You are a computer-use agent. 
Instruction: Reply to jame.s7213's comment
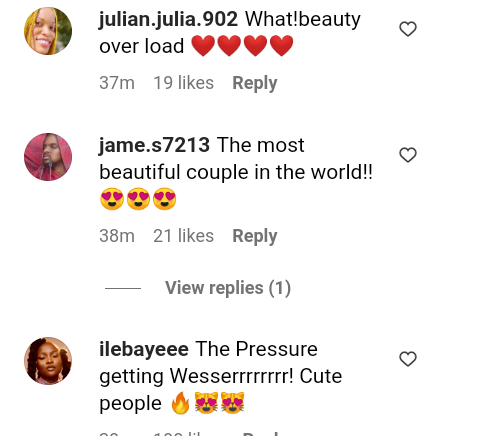pyautogui.click(x=255, y=236)
